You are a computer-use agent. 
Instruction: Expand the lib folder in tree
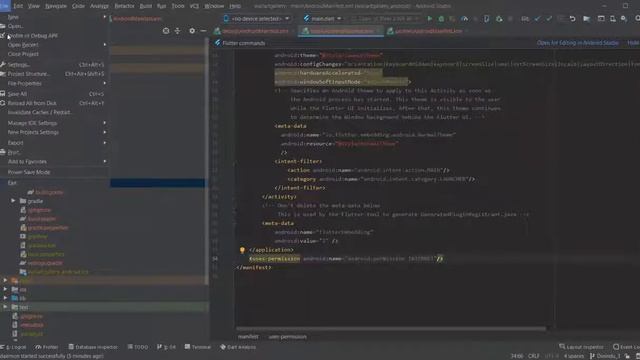click(x=5, y=298)
